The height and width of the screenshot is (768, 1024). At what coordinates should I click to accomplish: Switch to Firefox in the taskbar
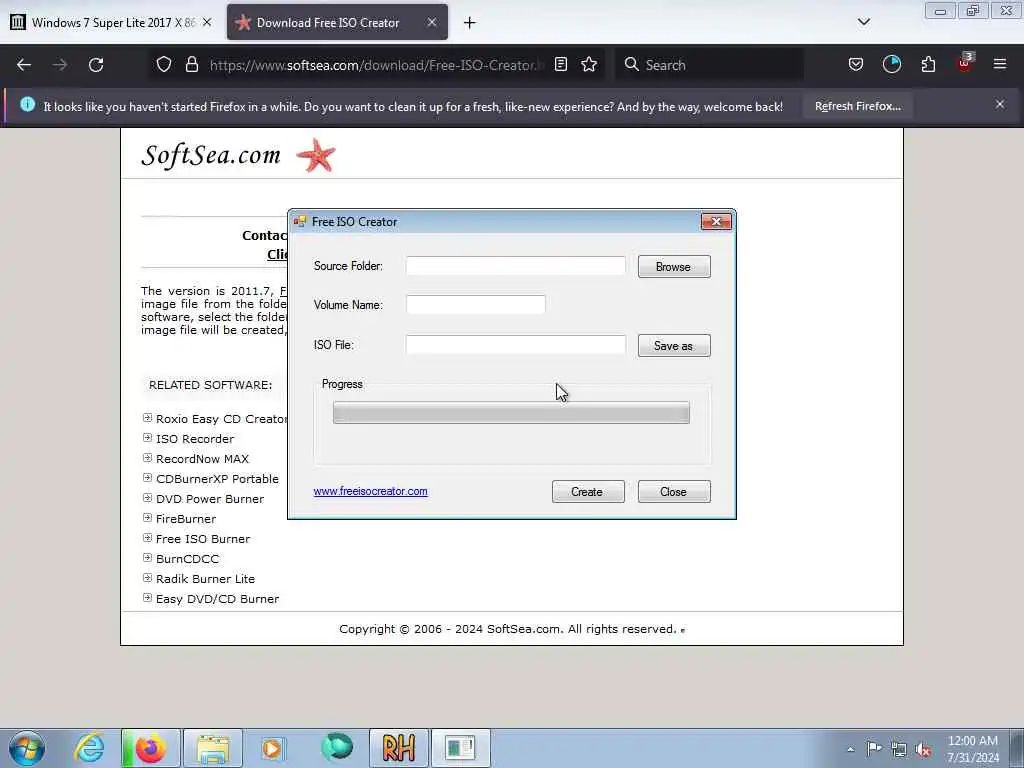click(150, 748)
